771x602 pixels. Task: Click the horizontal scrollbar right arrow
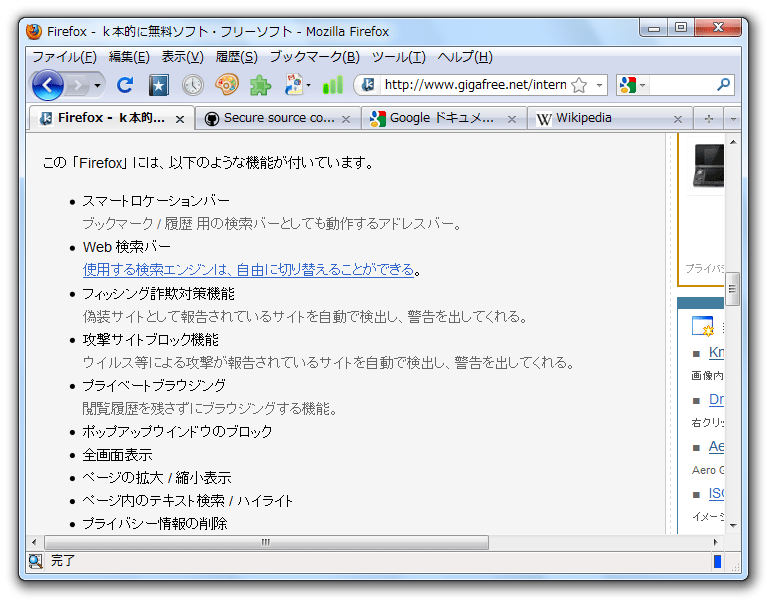715,542
